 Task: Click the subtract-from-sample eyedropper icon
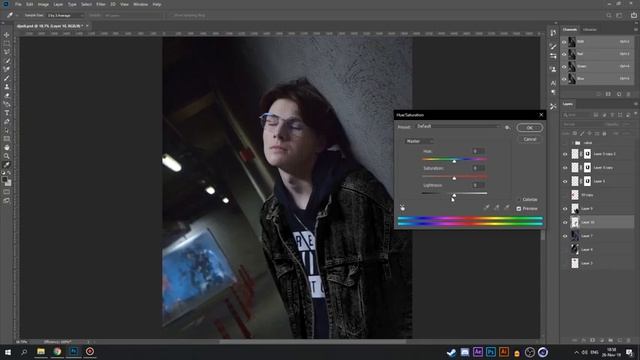point(507,208)
